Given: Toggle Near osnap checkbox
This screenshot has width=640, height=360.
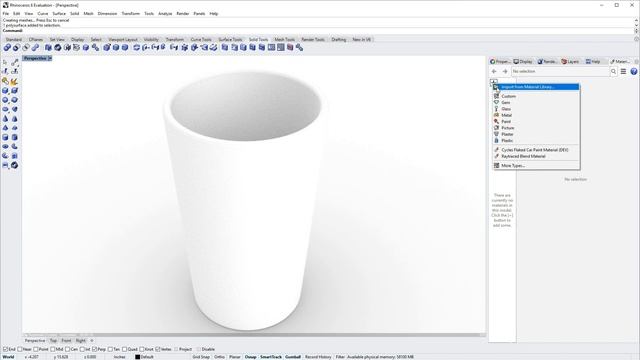Looking at the screenshot, I should pos(20,349).
